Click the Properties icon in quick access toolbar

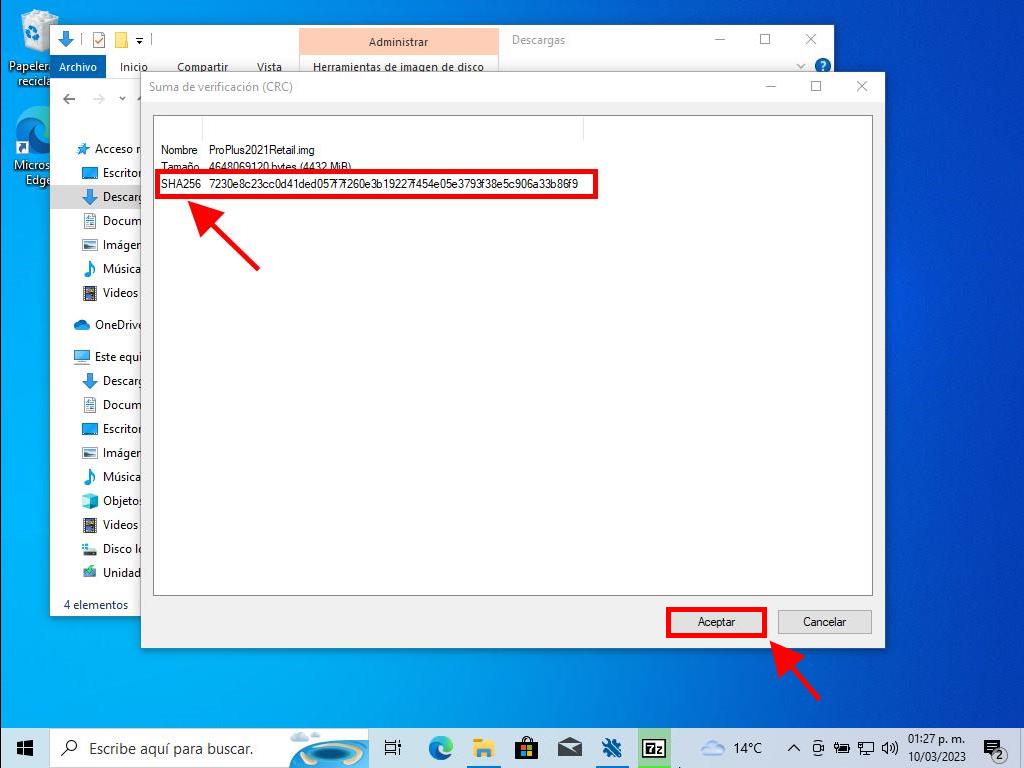[98, 40]
